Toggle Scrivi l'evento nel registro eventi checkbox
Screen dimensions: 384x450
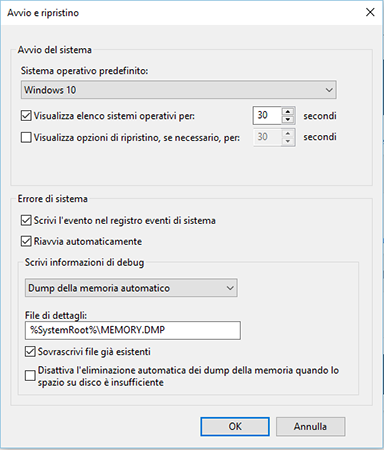point(26,220)
